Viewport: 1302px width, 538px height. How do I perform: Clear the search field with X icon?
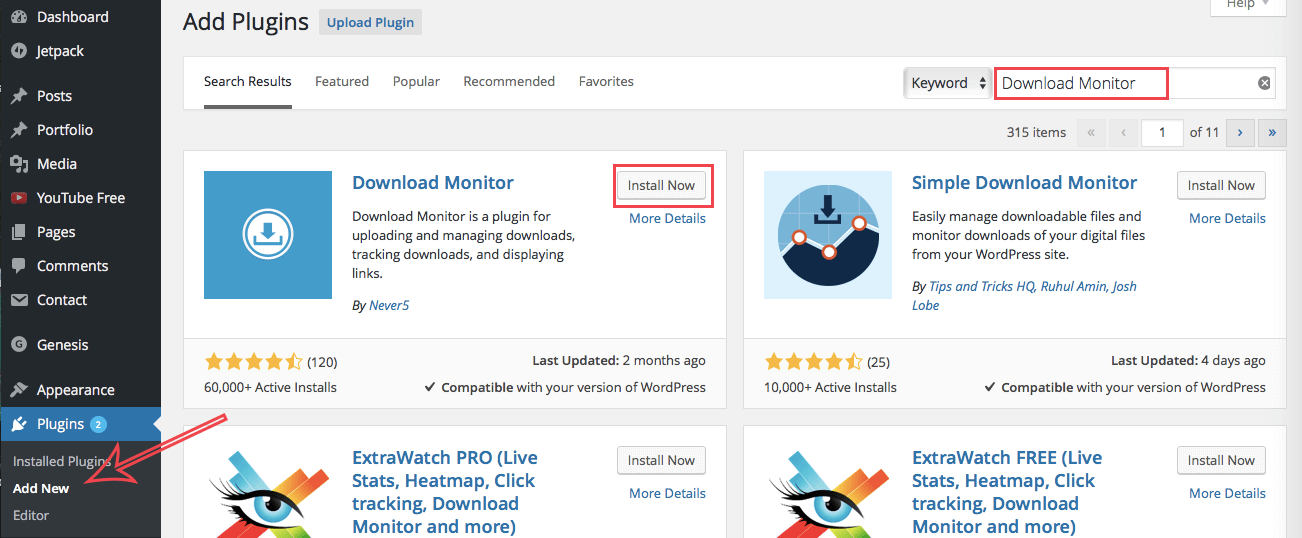tap(1264, 83)
